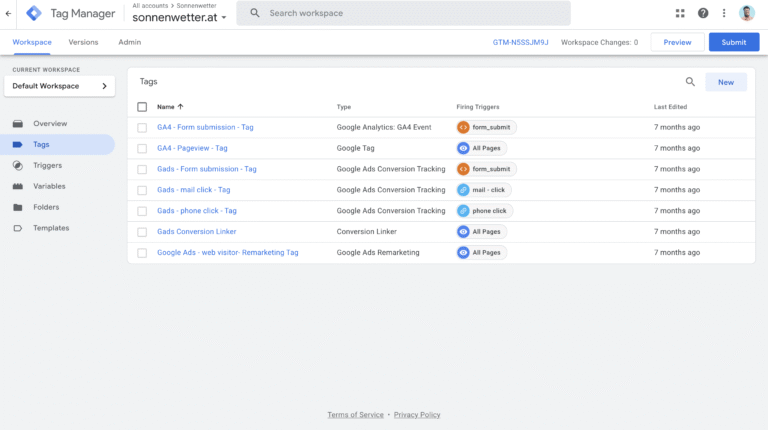Open Triggers in the left sidebar

click(47, 165)
